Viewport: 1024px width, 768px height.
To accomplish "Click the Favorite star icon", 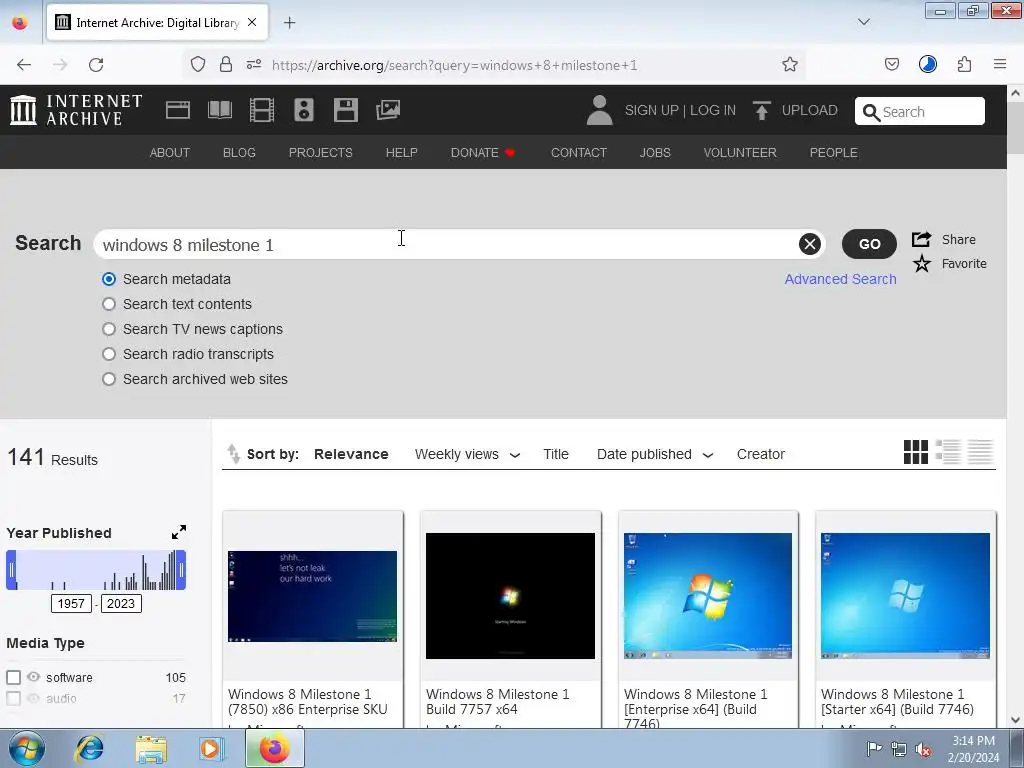I will (921, 264).
